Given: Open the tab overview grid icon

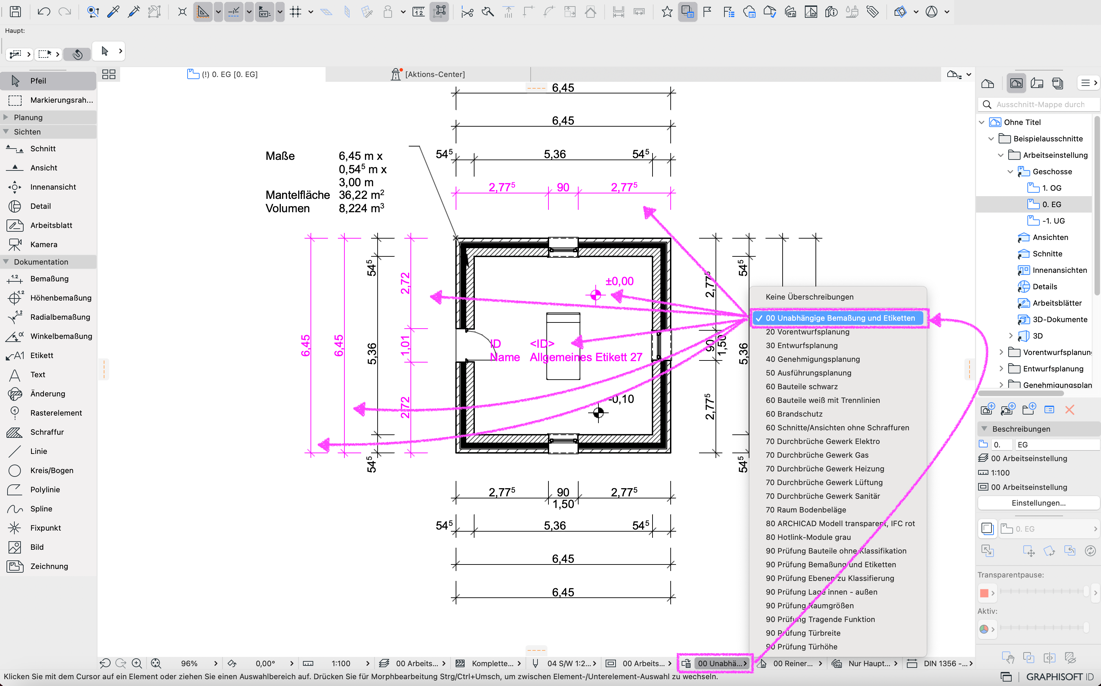Looking at the screenshot, I should [109, 74].
